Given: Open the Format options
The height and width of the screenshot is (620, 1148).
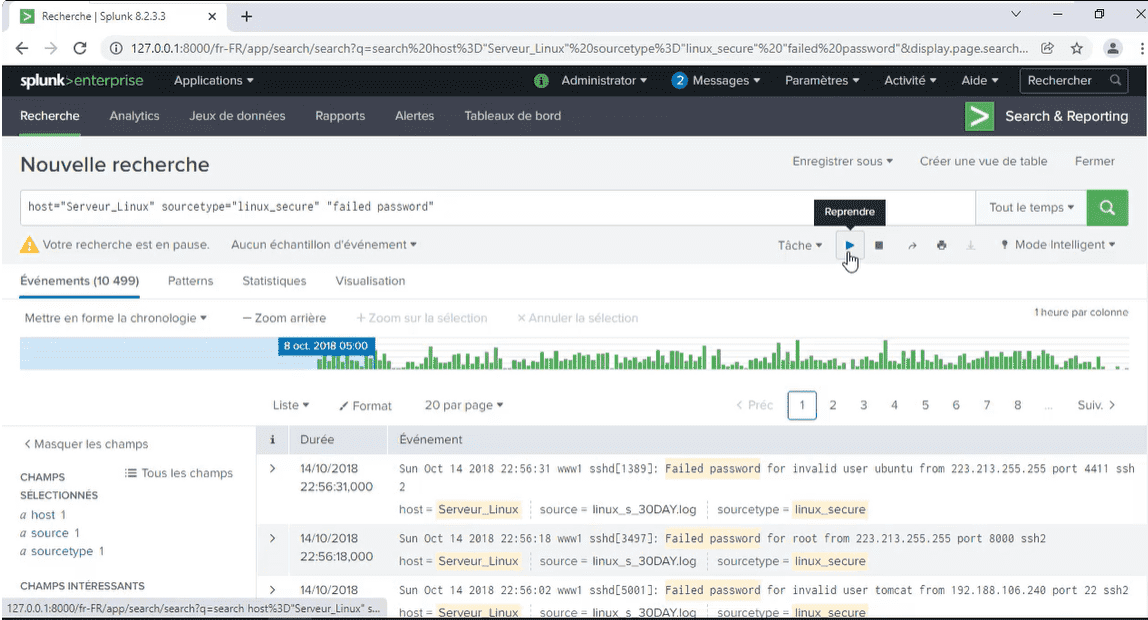Looking at the screenshot, I should pyautogui.click(x=365, y=406).
